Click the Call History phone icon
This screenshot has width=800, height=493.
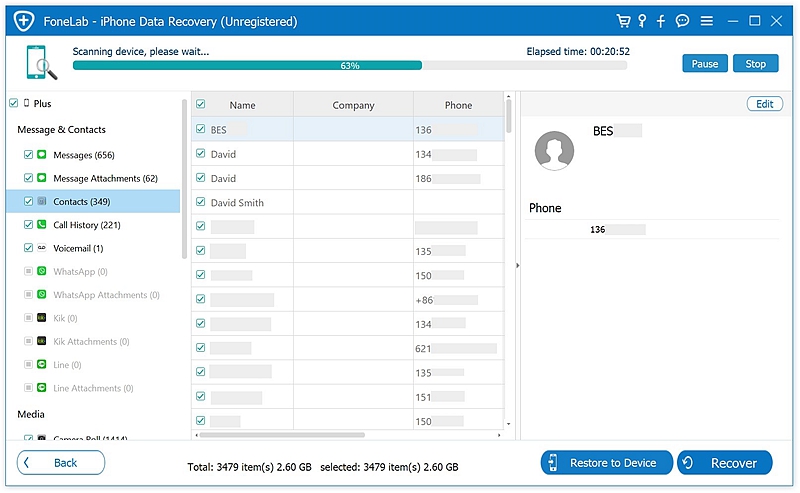tap(42, 225)
